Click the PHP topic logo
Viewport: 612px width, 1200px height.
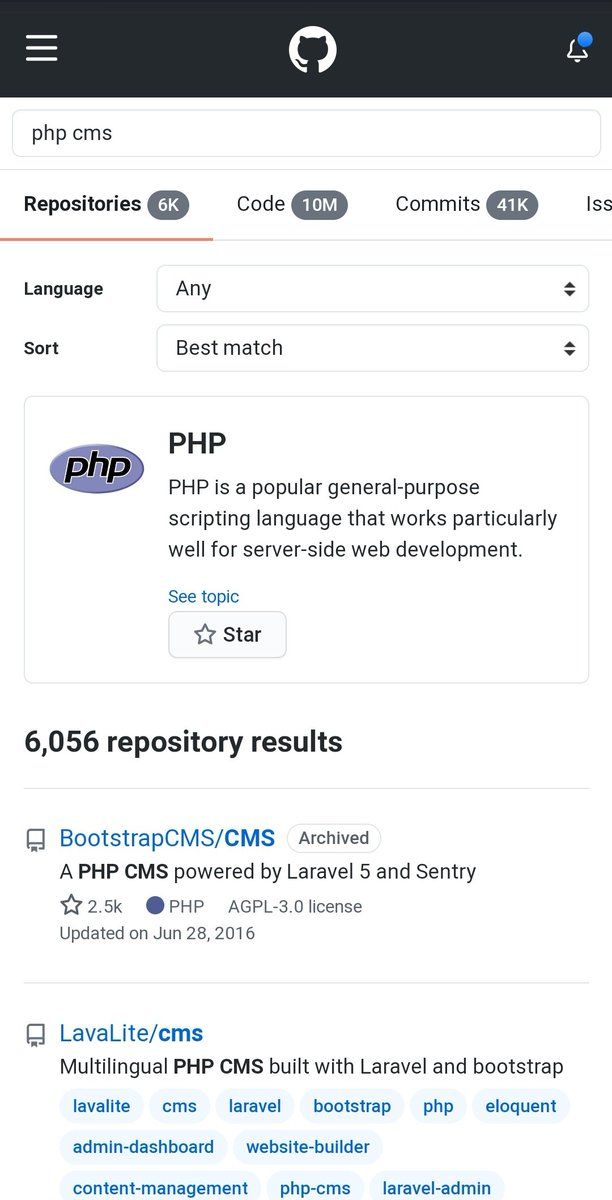pos(97,468)
